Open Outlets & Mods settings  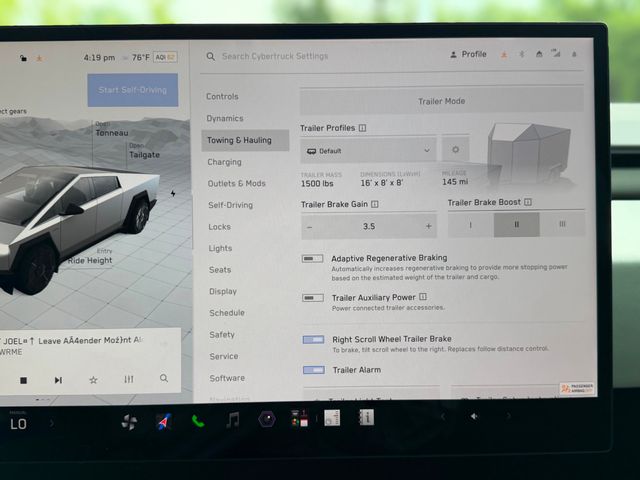tap(237, 184)
